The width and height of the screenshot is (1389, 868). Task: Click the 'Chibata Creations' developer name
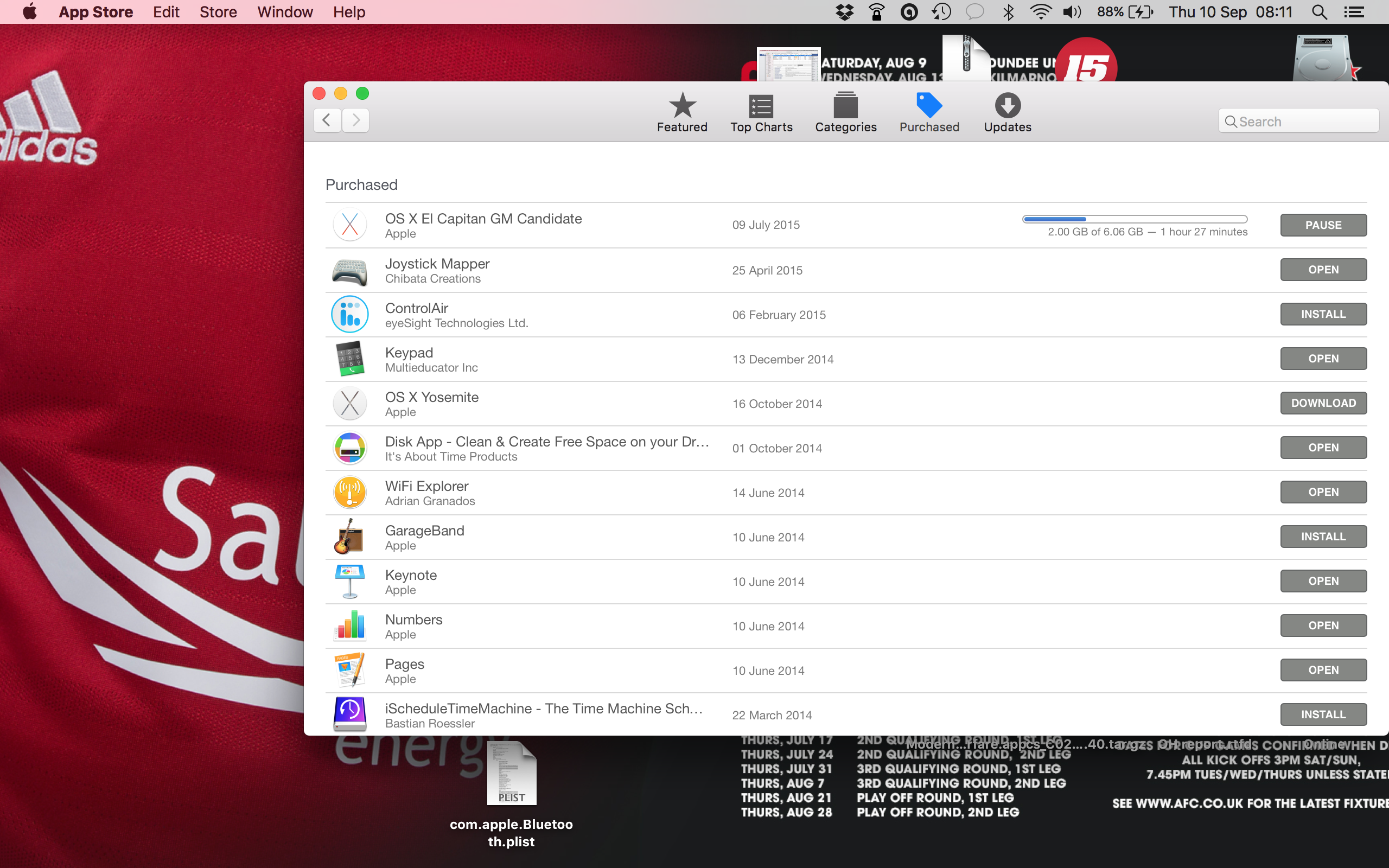click(x=433, y=279)
